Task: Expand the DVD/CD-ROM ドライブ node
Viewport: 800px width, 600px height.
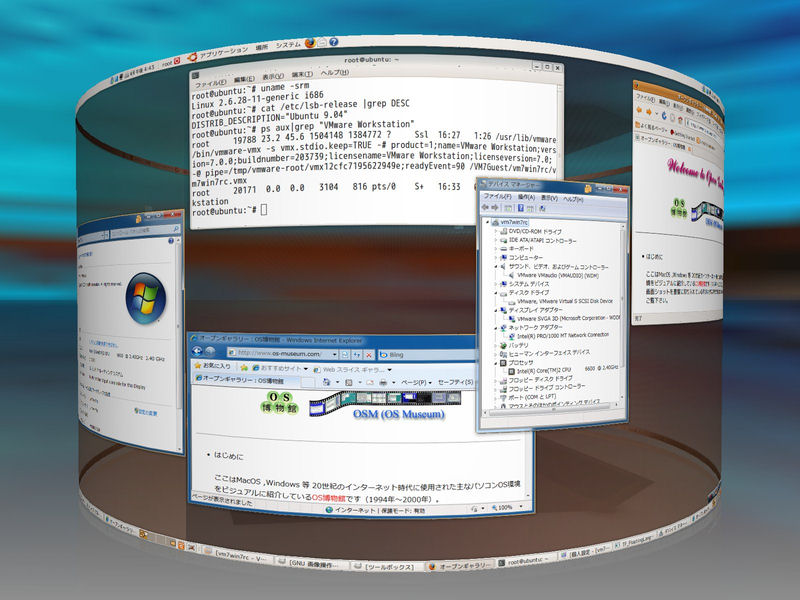Action: 496,231
